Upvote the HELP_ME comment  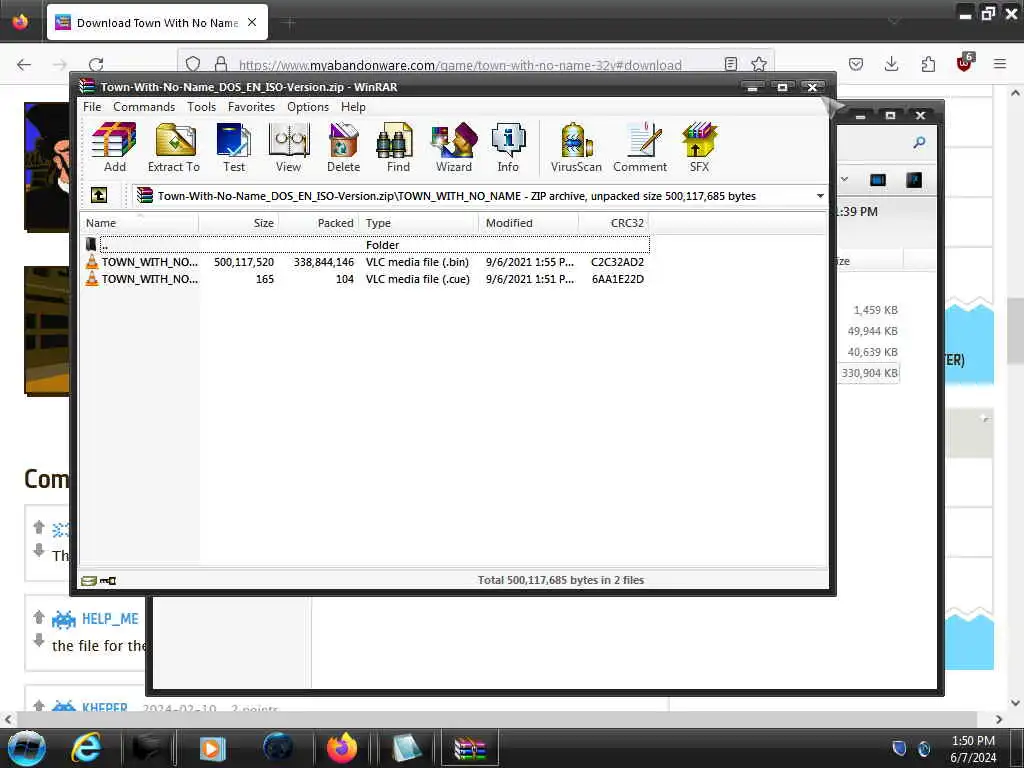[39, 616]
